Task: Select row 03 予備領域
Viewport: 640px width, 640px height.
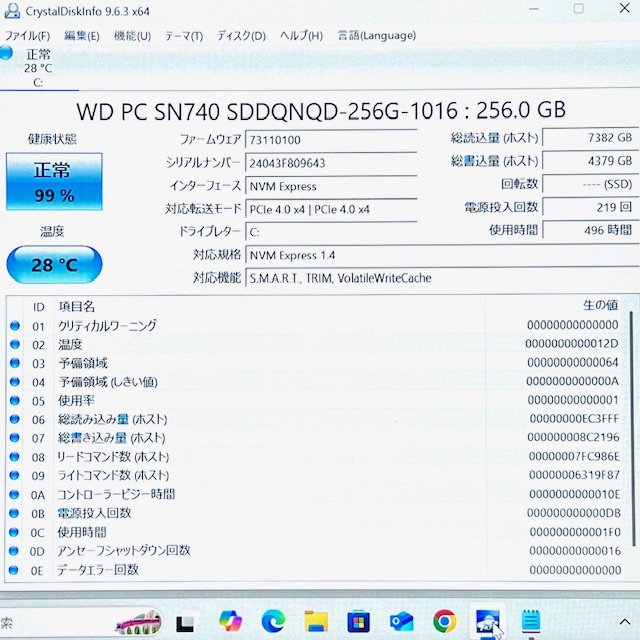Action: tap(314, 363)
